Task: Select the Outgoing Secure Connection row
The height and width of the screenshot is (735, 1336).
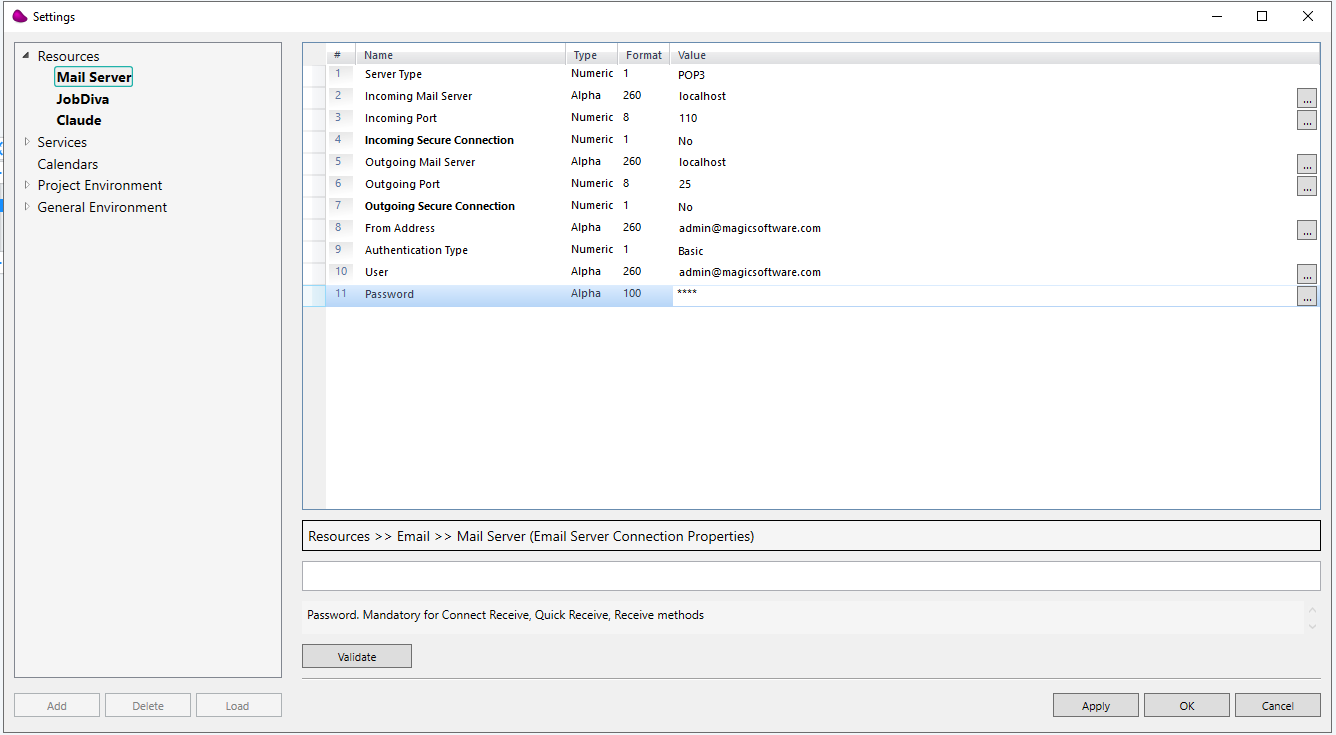Action: point(440,206)
